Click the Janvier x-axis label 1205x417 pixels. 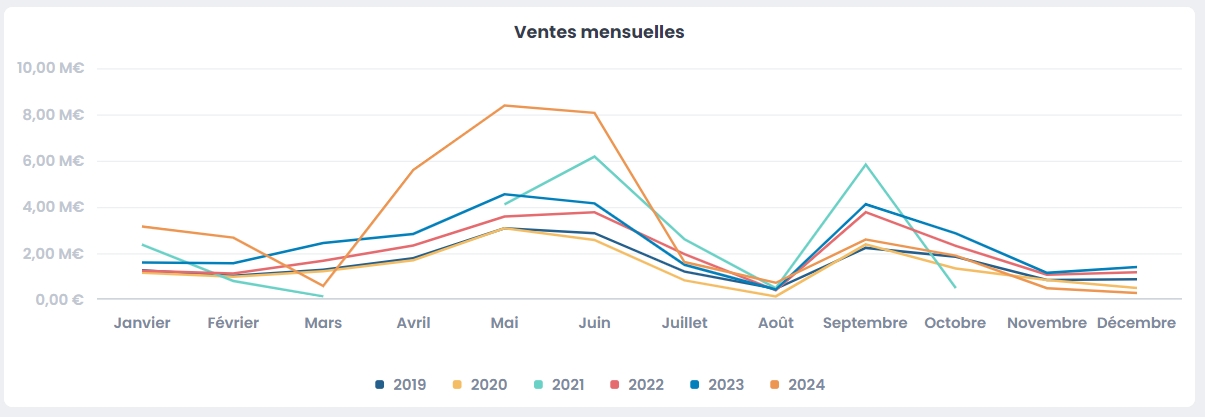[142, 323]
